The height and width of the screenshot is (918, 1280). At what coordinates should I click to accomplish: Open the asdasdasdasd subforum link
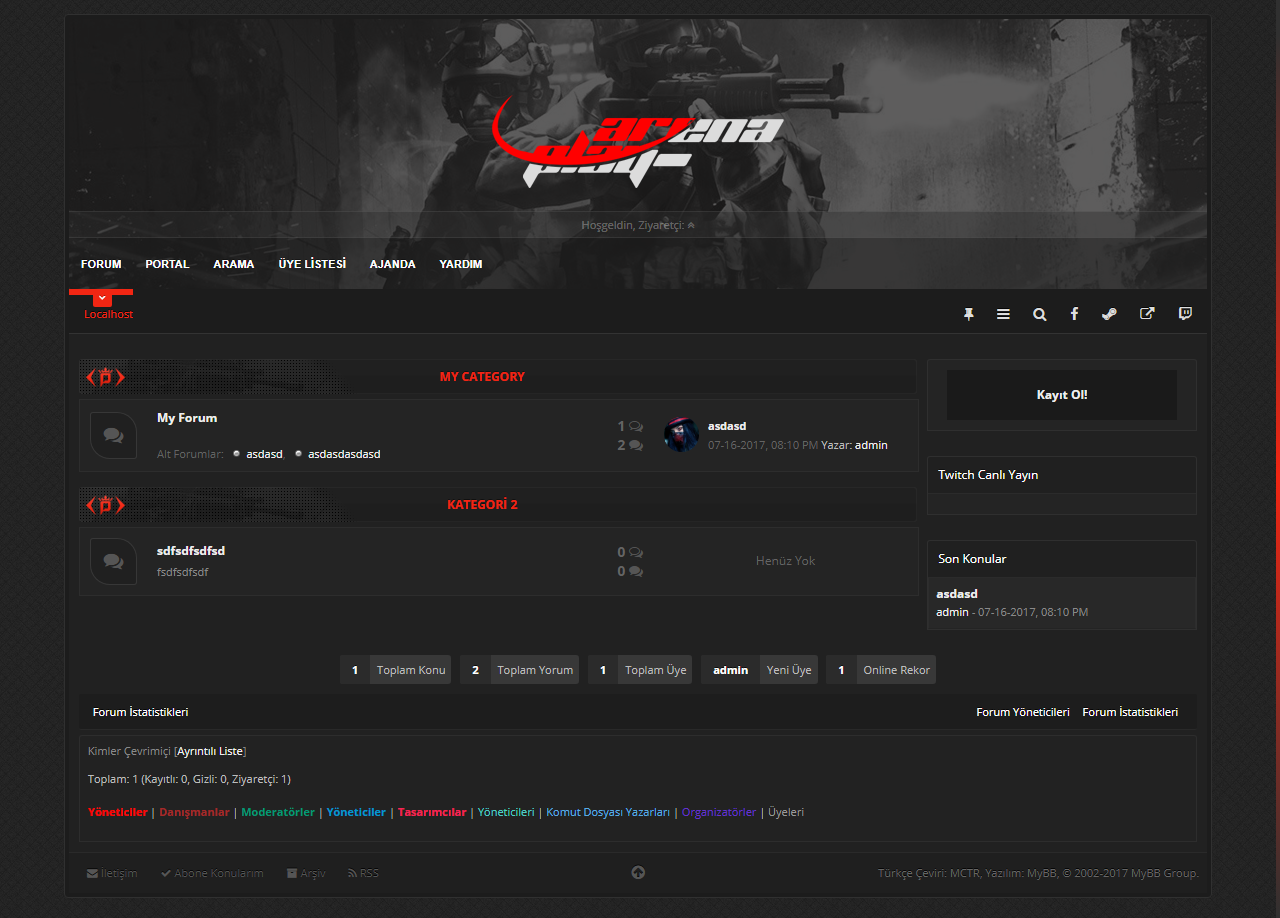pyautogui.click(x=344, y=454)
